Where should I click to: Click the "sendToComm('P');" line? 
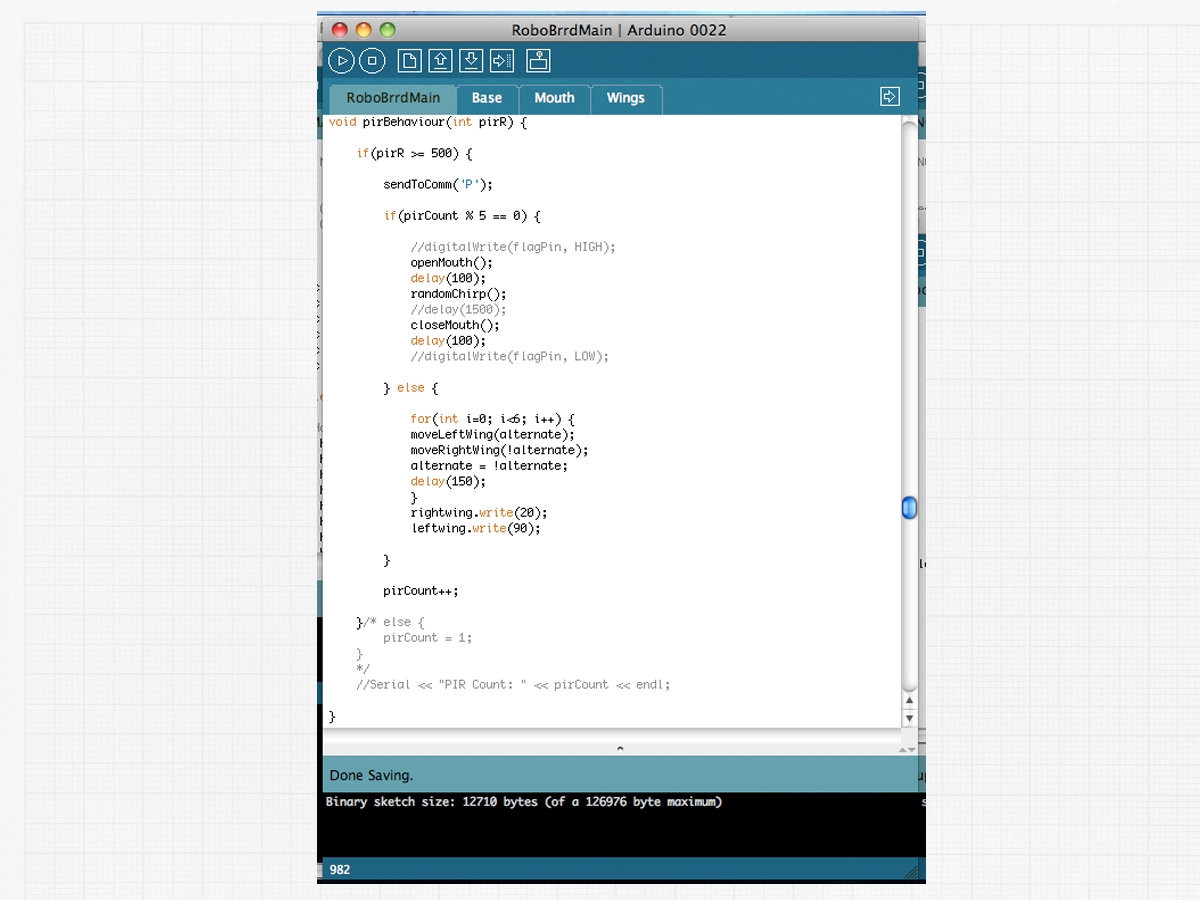[438, 184]
